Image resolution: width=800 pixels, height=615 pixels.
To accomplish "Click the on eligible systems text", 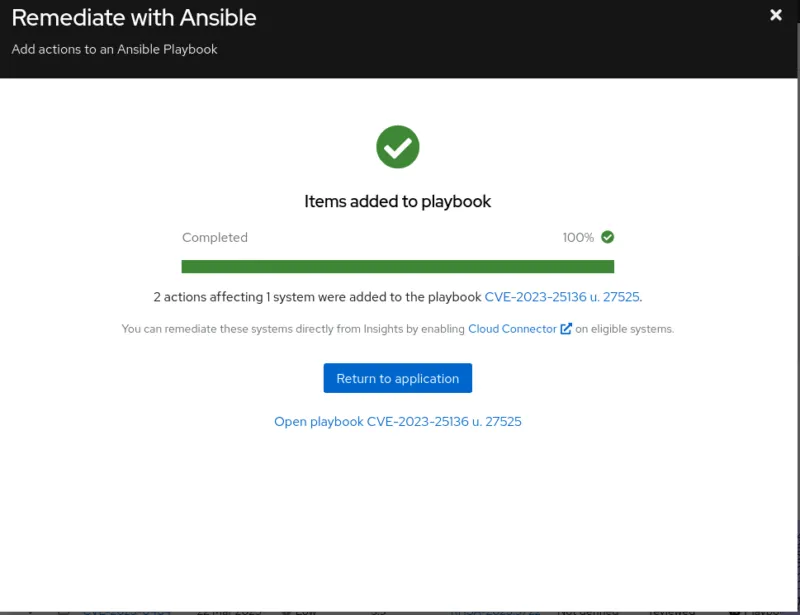I will coord(625,329).
